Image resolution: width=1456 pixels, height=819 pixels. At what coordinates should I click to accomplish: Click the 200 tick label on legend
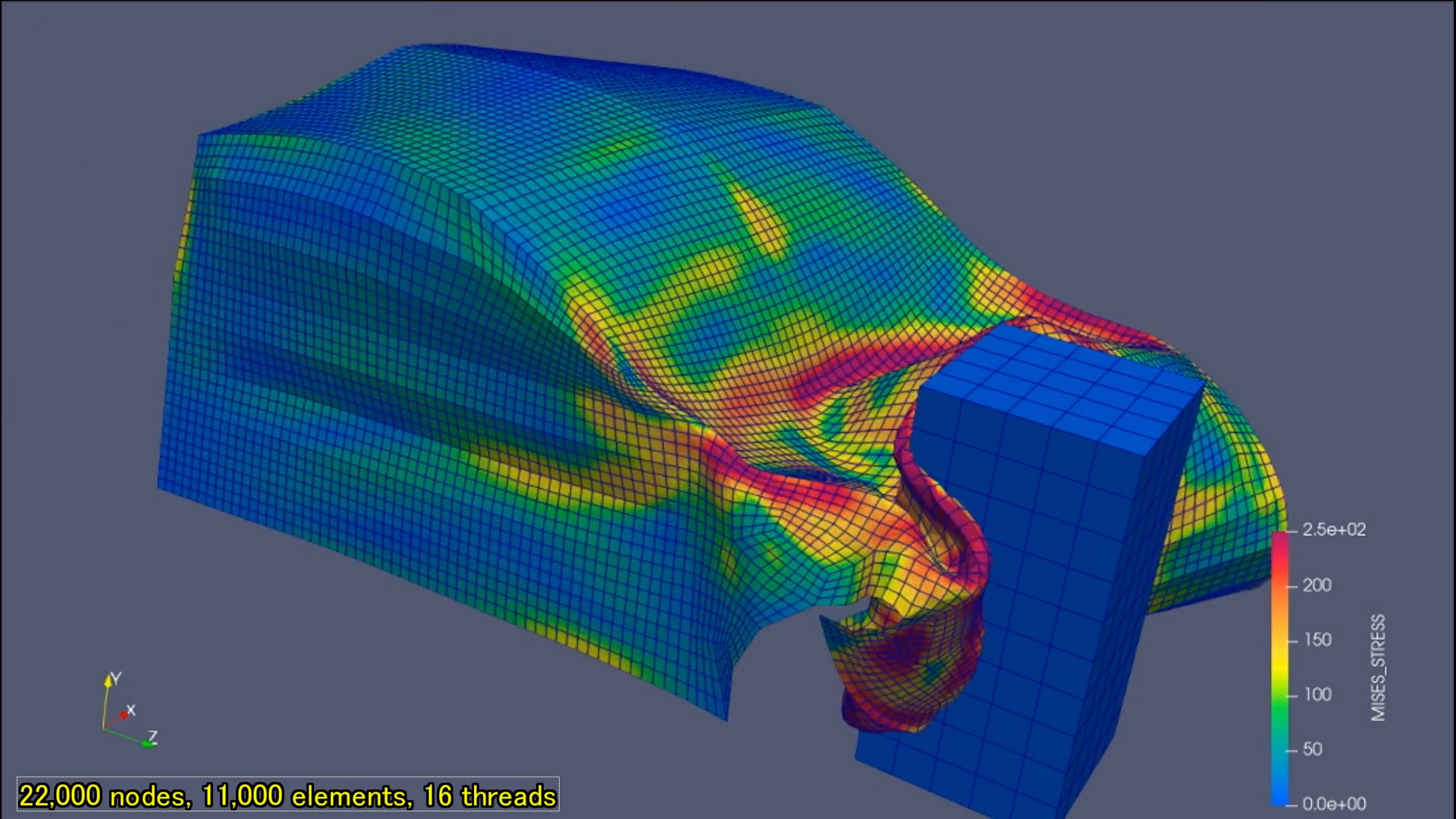point(1317,585)
